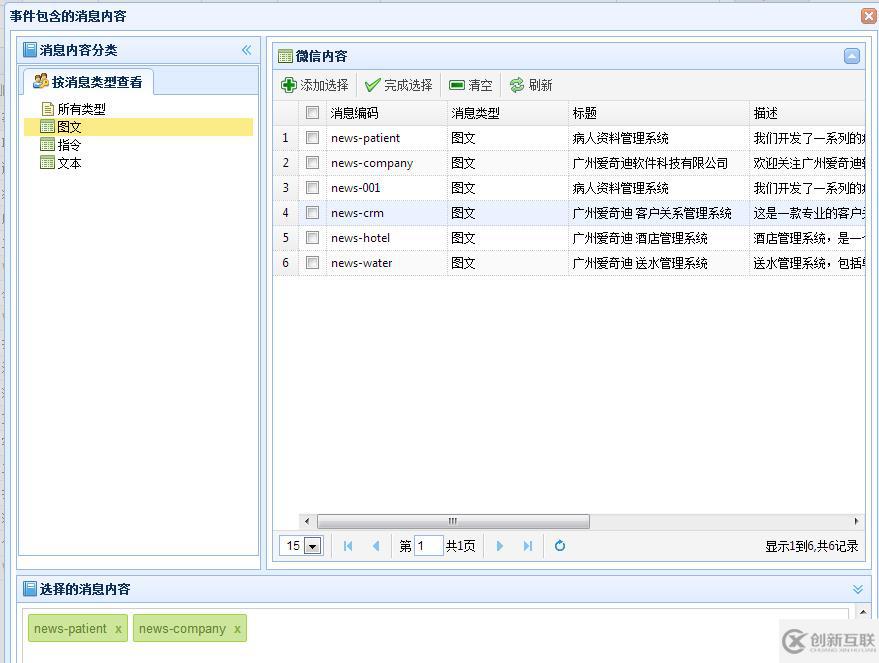Click title 广州爱奇迪 送水管理系统
Screen dimensions: 879x663
pyautogui.click(x=640, y=263)
